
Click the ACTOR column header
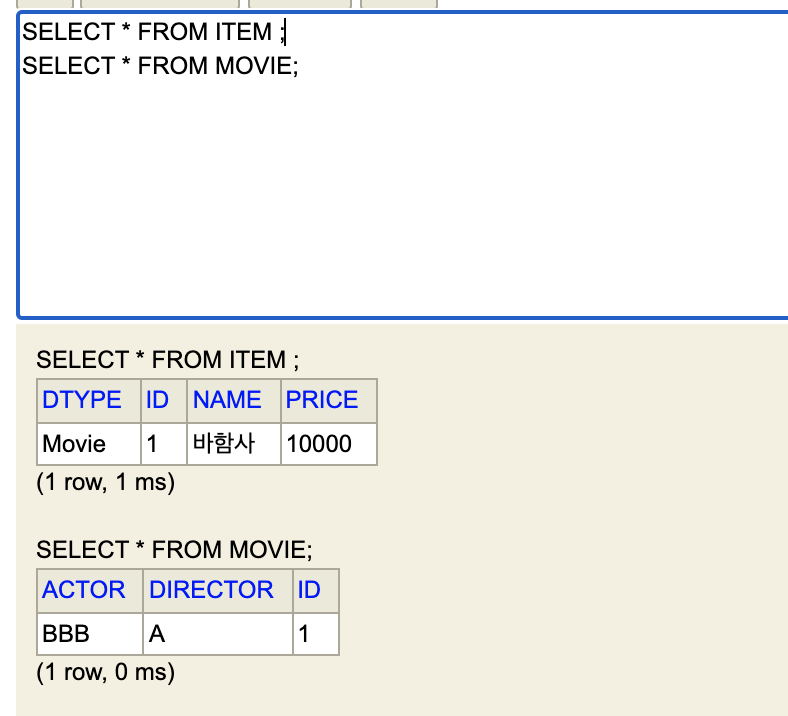tap(84, 590)
